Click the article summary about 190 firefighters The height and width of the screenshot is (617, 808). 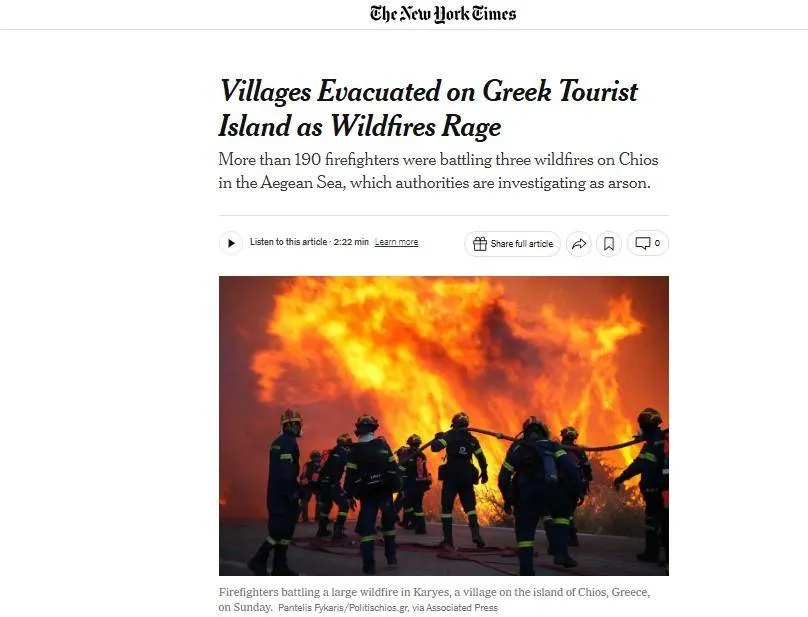438,171
